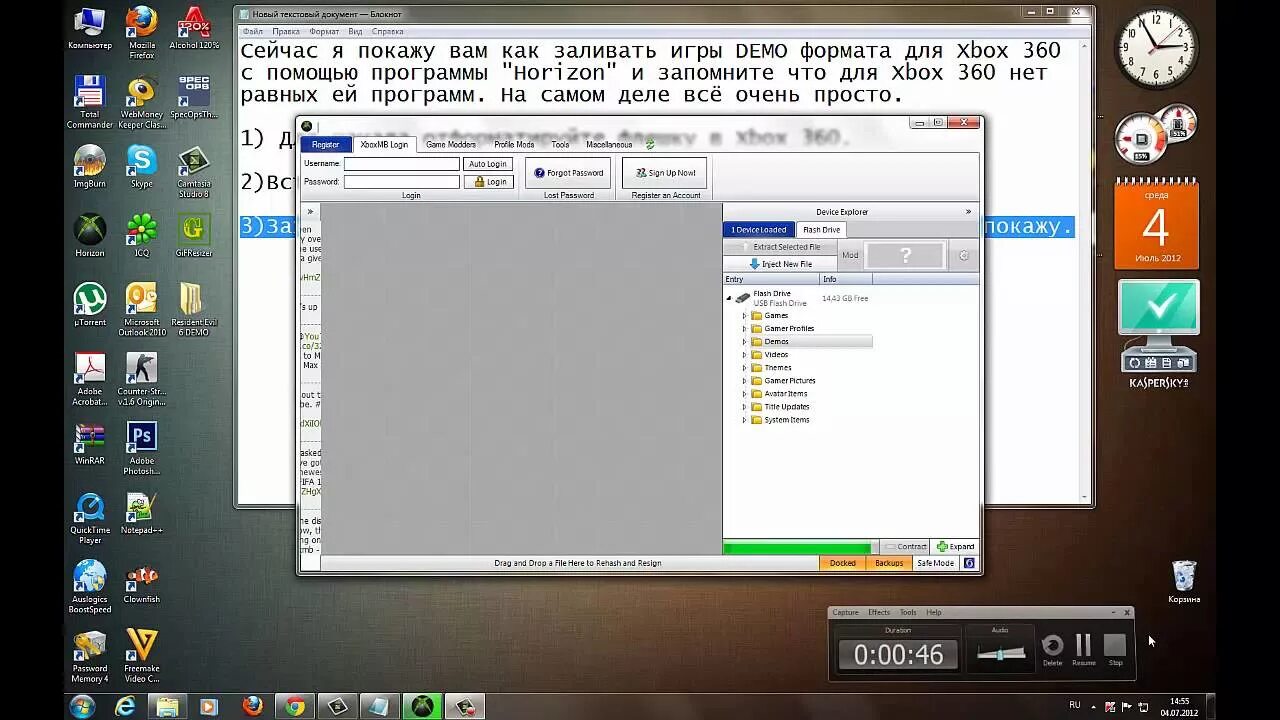
Task: Select the System Items folder
Action: click(786, 420)
